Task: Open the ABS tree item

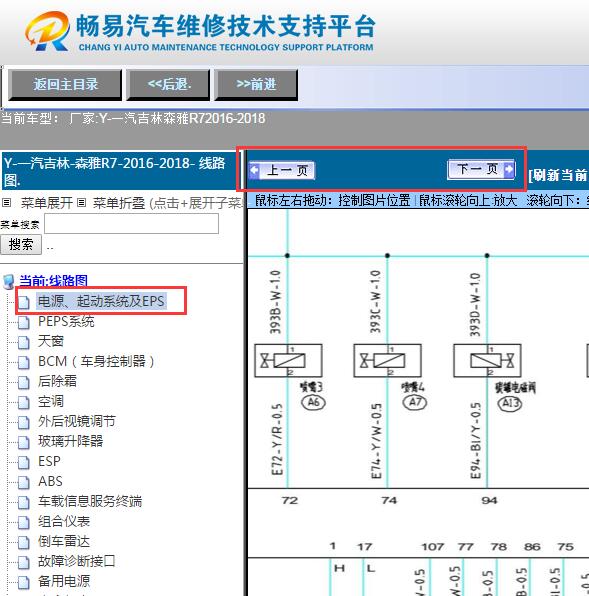Action: tap(50, 481)
